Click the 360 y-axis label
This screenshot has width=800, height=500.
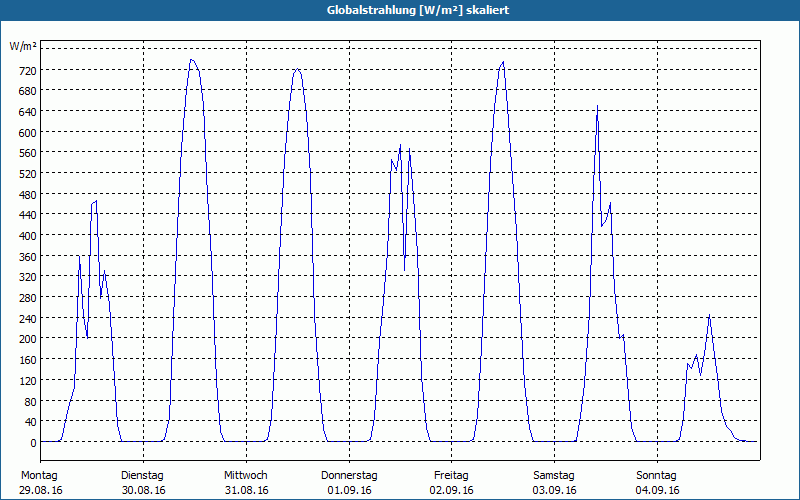[28, 257]
